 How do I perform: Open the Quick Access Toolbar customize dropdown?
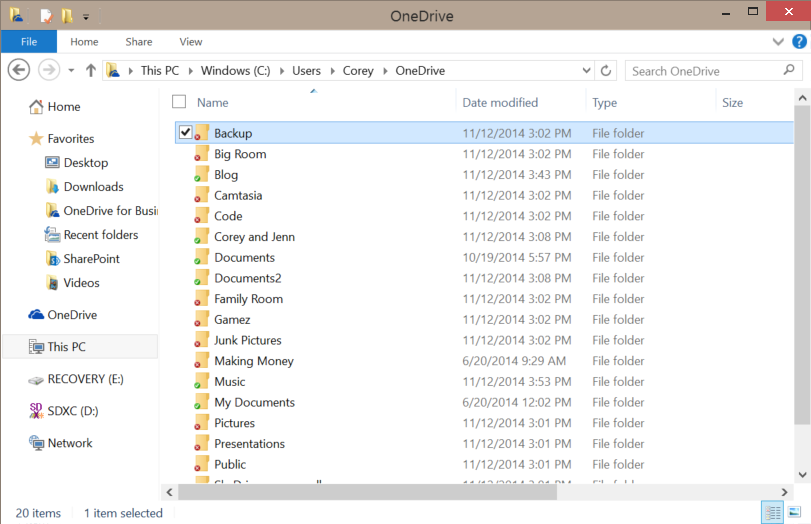click(x=86, y=17)
